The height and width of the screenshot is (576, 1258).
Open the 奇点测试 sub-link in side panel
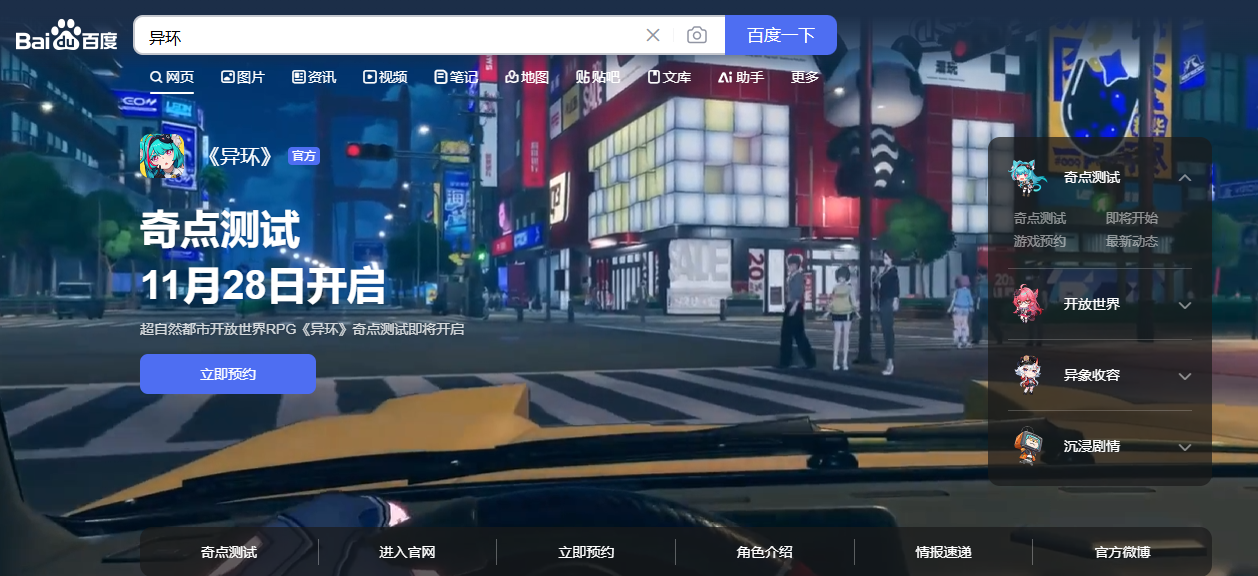(x=1040, y=218)
